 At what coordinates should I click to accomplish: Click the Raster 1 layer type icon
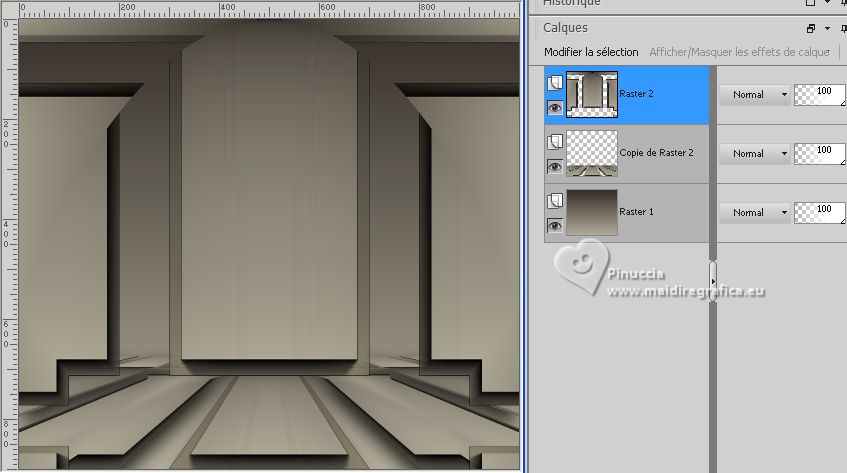[555, 201]
